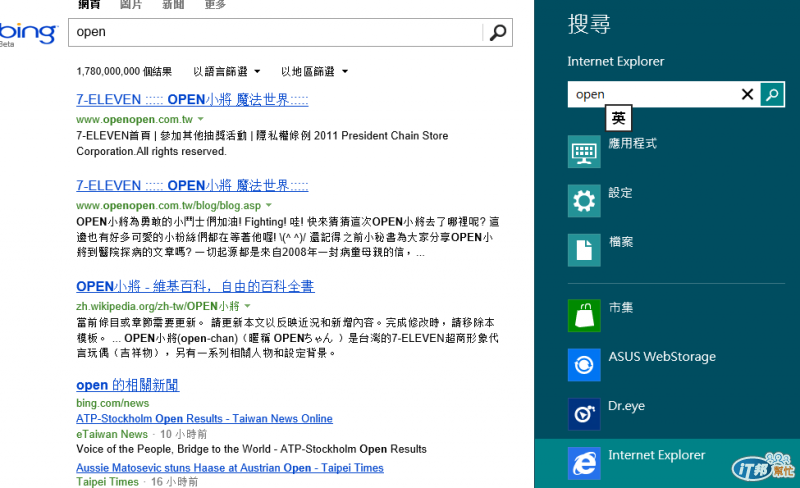800x488 pixels.
Task: Open the 以地區篩選 region filter dropdown
Action: coord(314,71)
